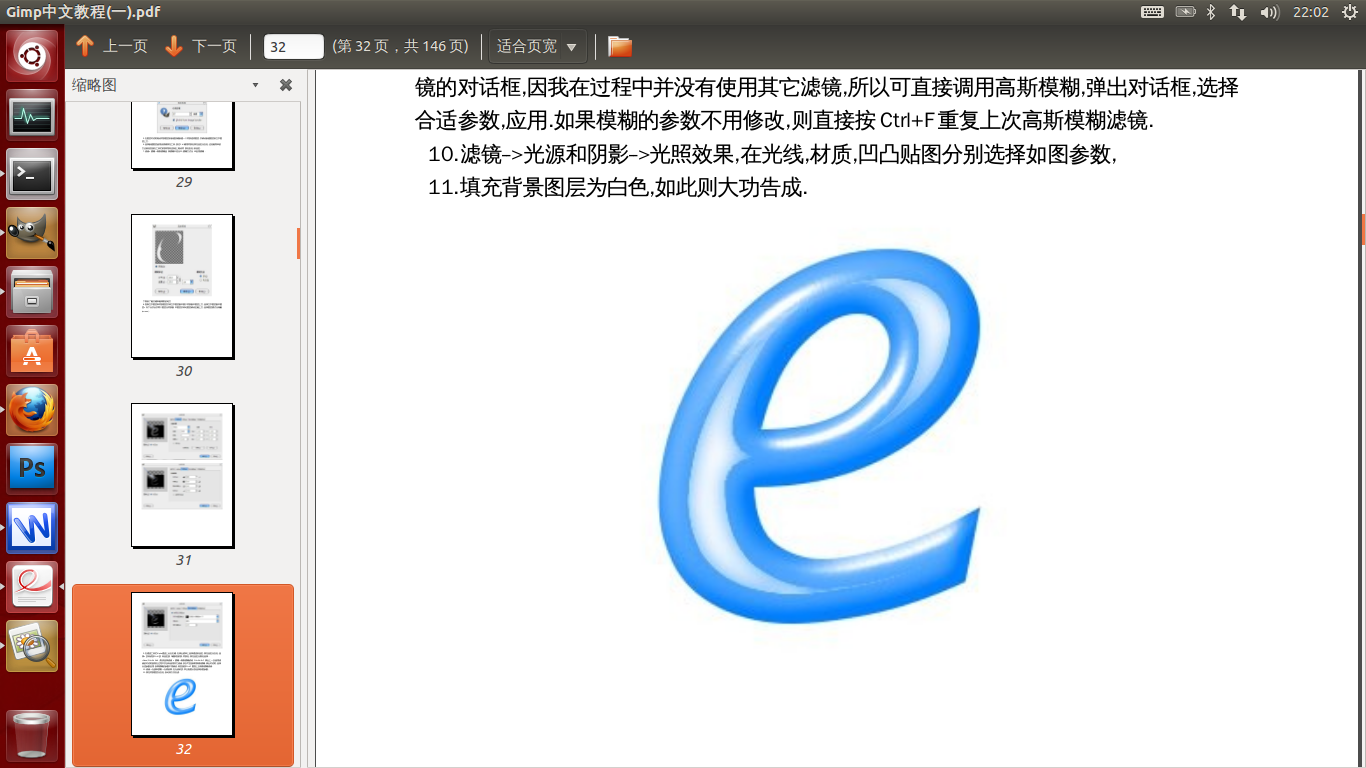Image resolution: width=1366 pixels, height=768 pixels.
Task: Click the page number input field showing 32
Action: pyautogui.click(x=293, y=46)
